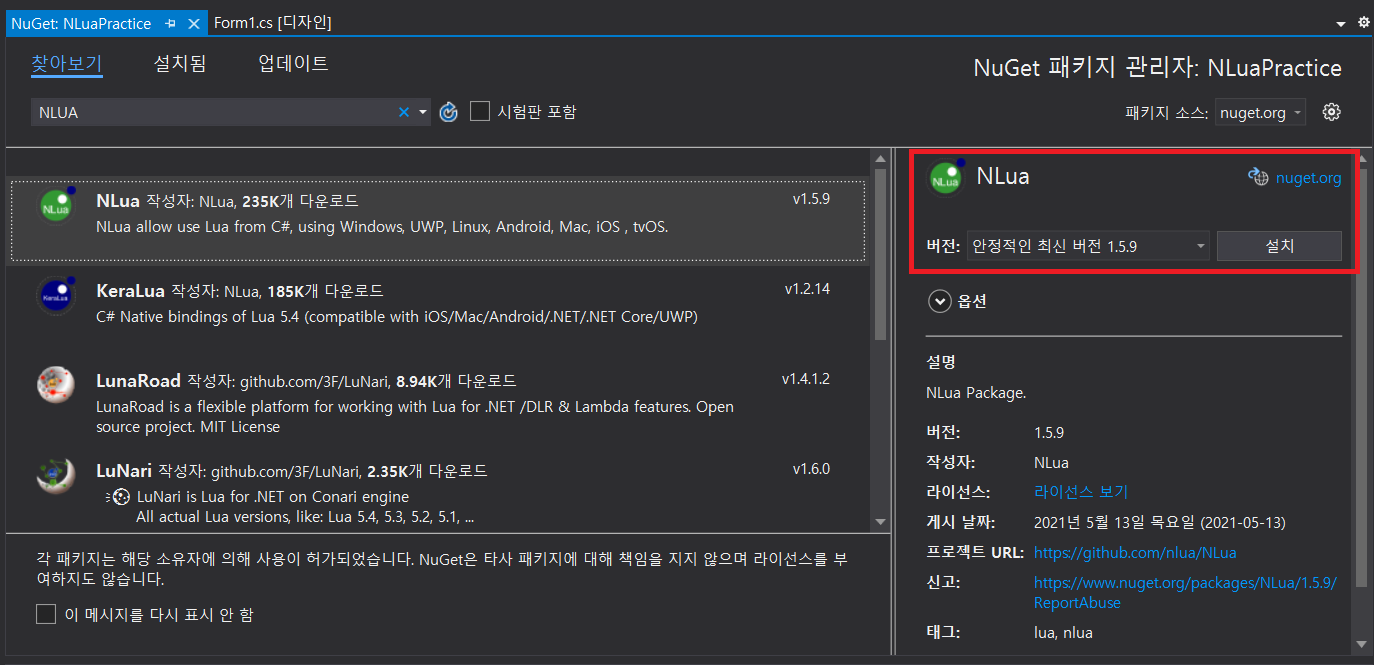Switch to the 설치됨 tab

[x=180, y=64]
